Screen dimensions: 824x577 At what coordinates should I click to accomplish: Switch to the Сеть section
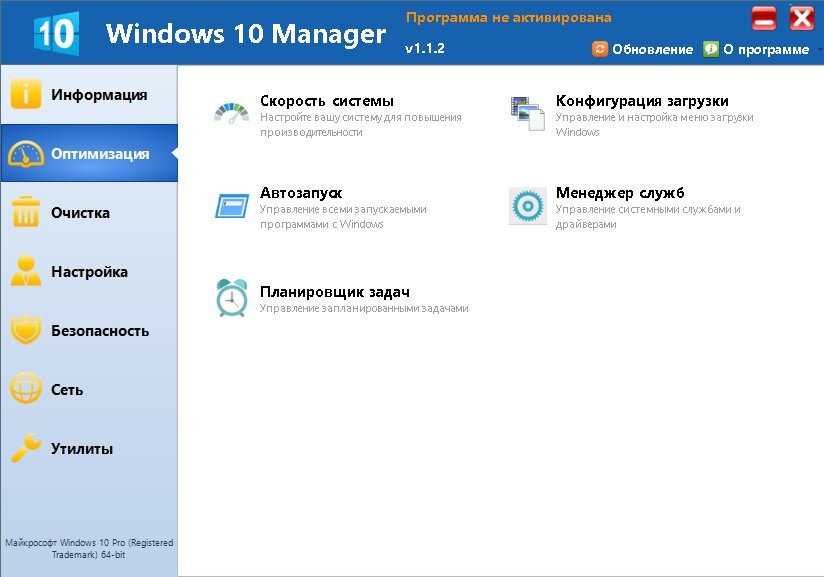point(89,389)
